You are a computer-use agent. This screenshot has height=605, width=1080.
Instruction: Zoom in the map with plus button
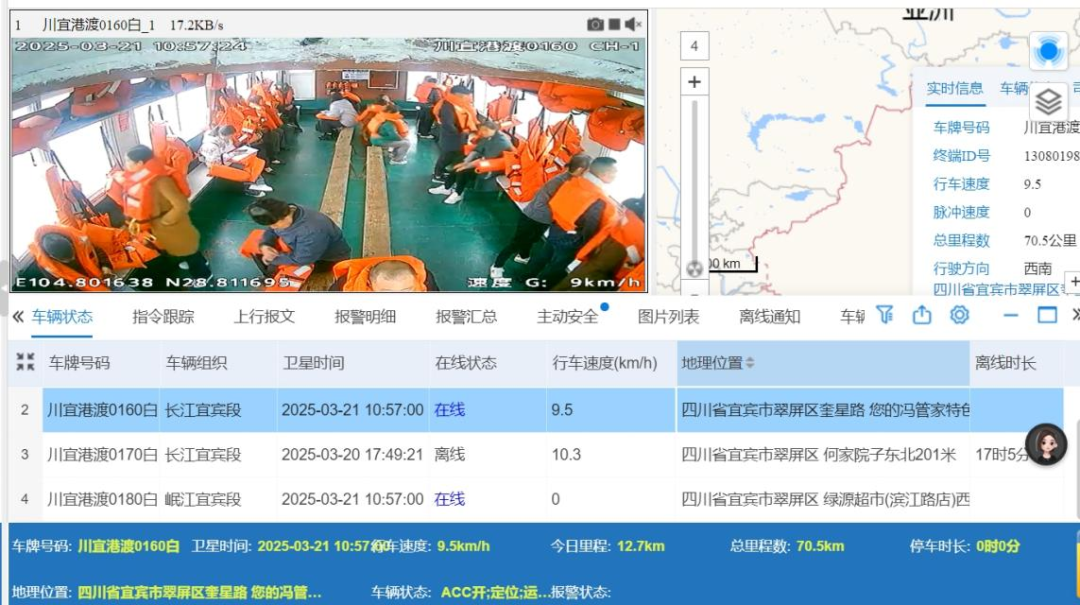pyautogui.click(x=694, y=82)
